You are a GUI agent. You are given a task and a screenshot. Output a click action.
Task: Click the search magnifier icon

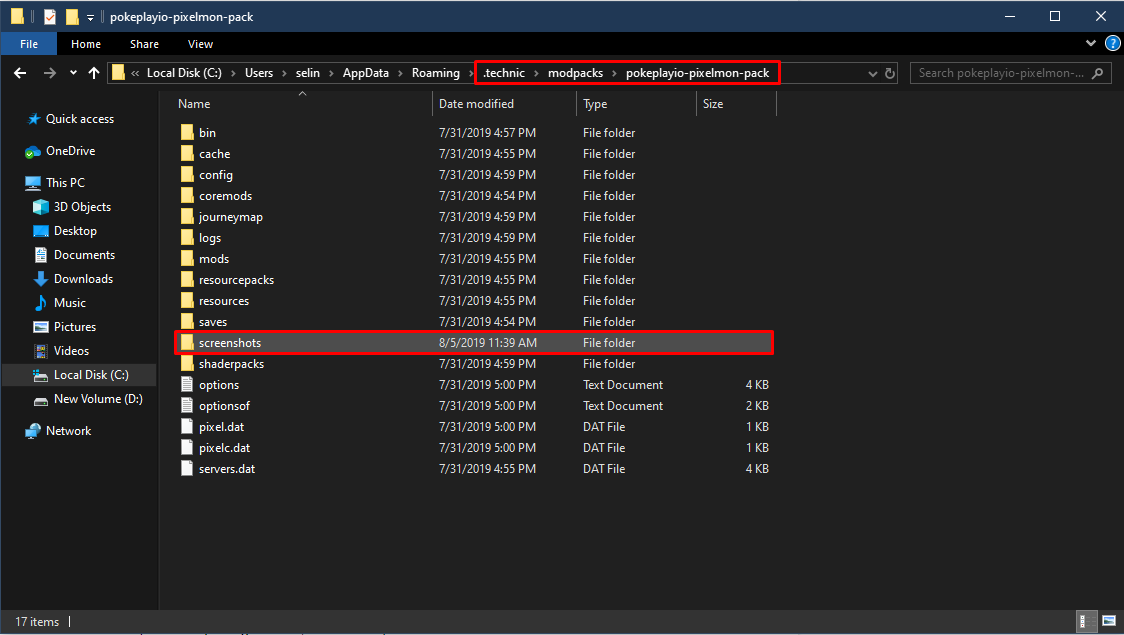pyautogui.click(x=1097, y=73)
